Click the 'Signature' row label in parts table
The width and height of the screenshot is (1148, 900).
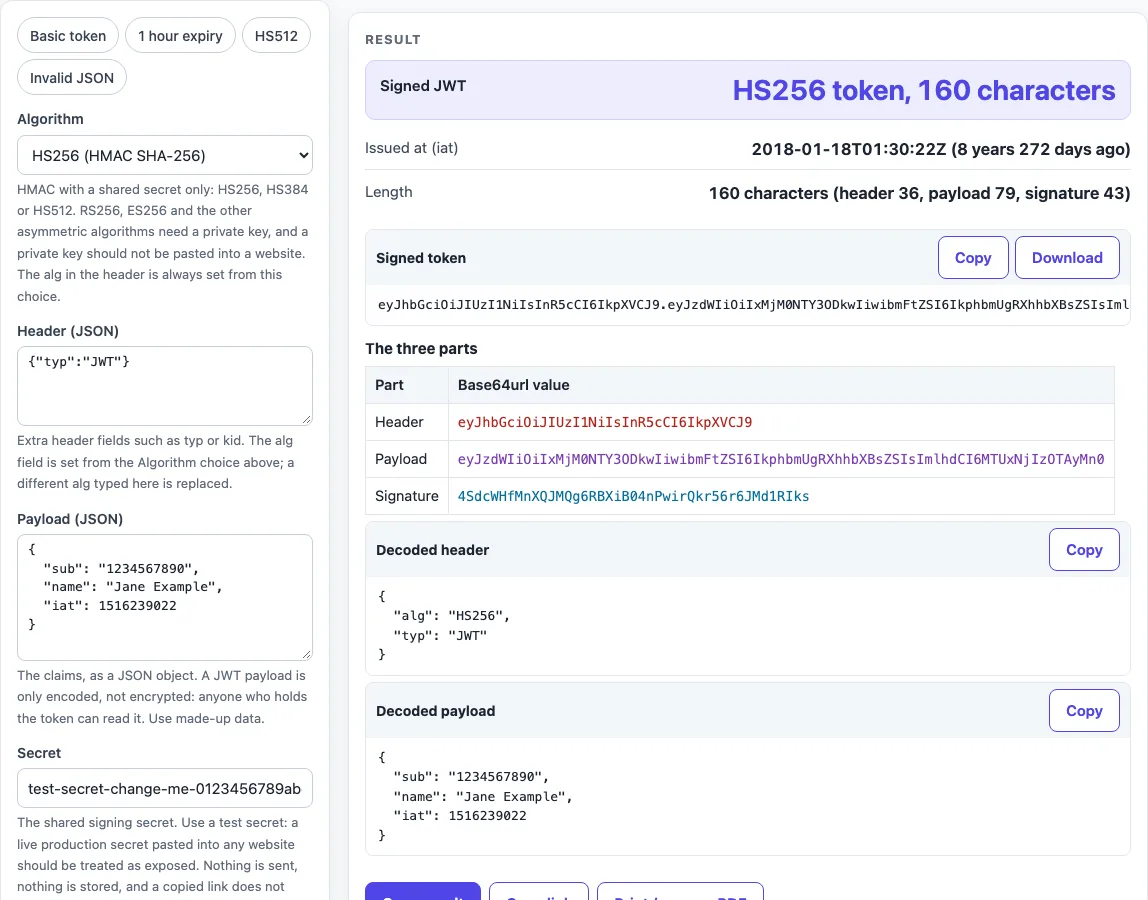(x=406, y=497)
